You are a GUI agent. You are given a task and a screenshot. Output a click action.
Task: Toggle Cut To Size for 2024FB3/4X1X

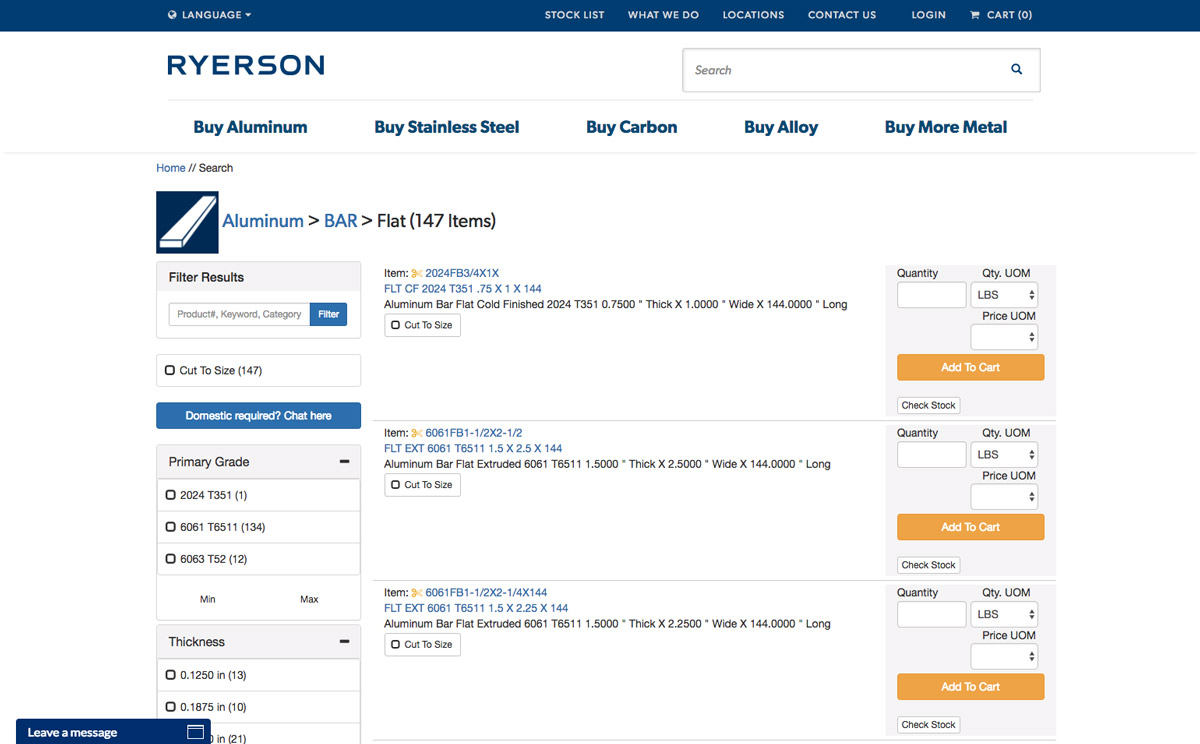pos(422,325)
